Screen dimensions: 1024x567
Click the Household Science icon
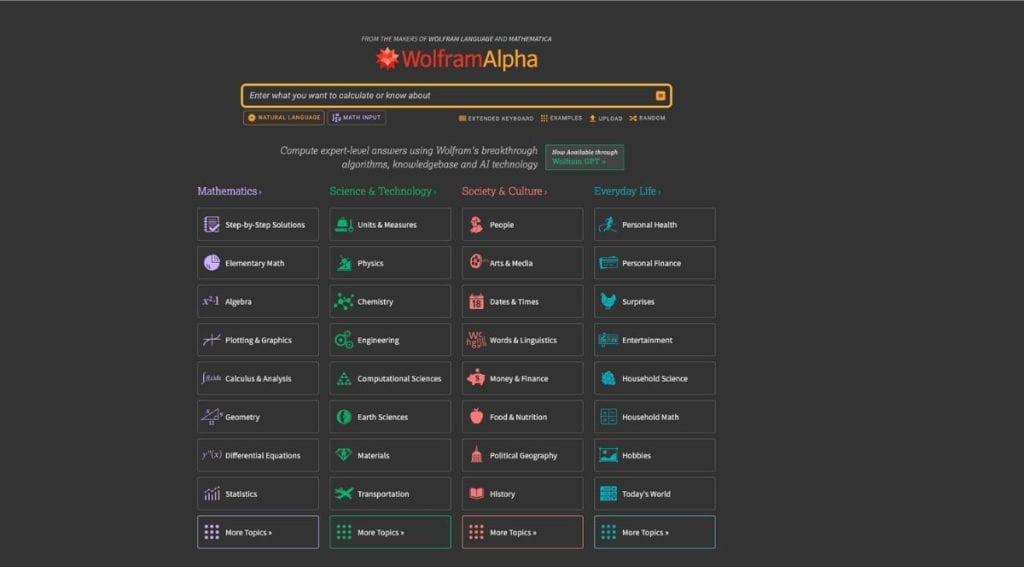608,378
